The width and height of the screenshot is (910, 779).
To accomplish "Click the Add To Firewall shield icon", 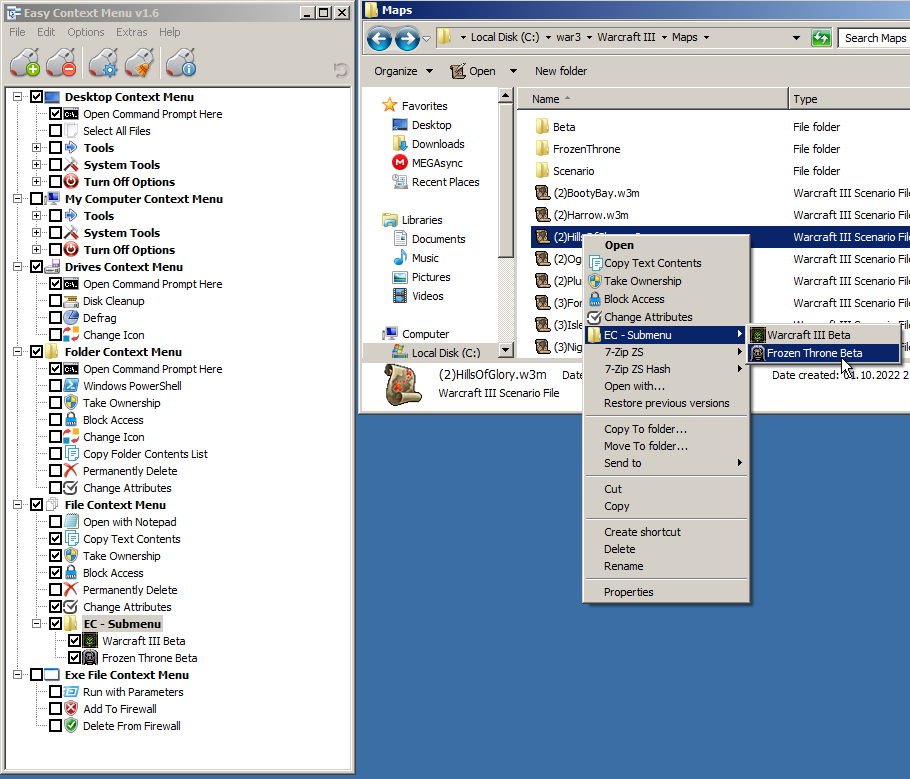I will [x=71, y=709].
